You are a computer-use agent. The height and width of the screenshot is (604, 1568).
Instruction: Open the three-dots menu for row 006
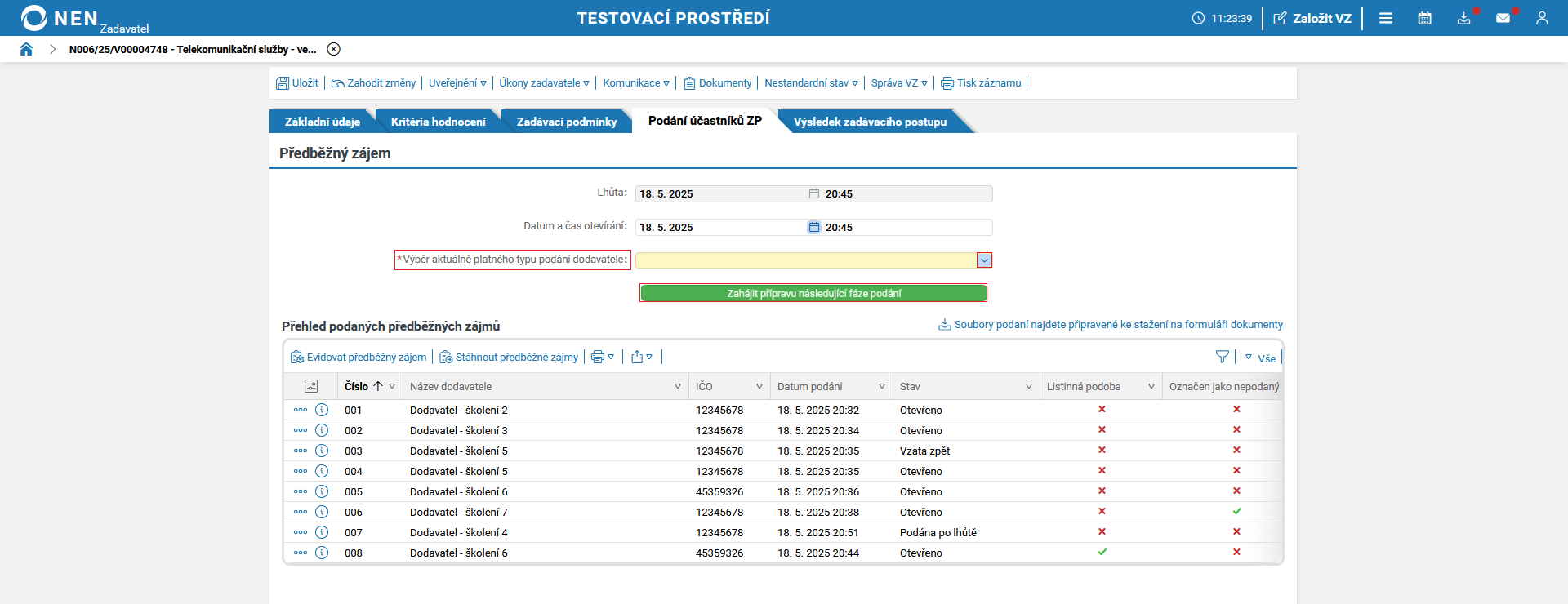[x=301, y=512]
